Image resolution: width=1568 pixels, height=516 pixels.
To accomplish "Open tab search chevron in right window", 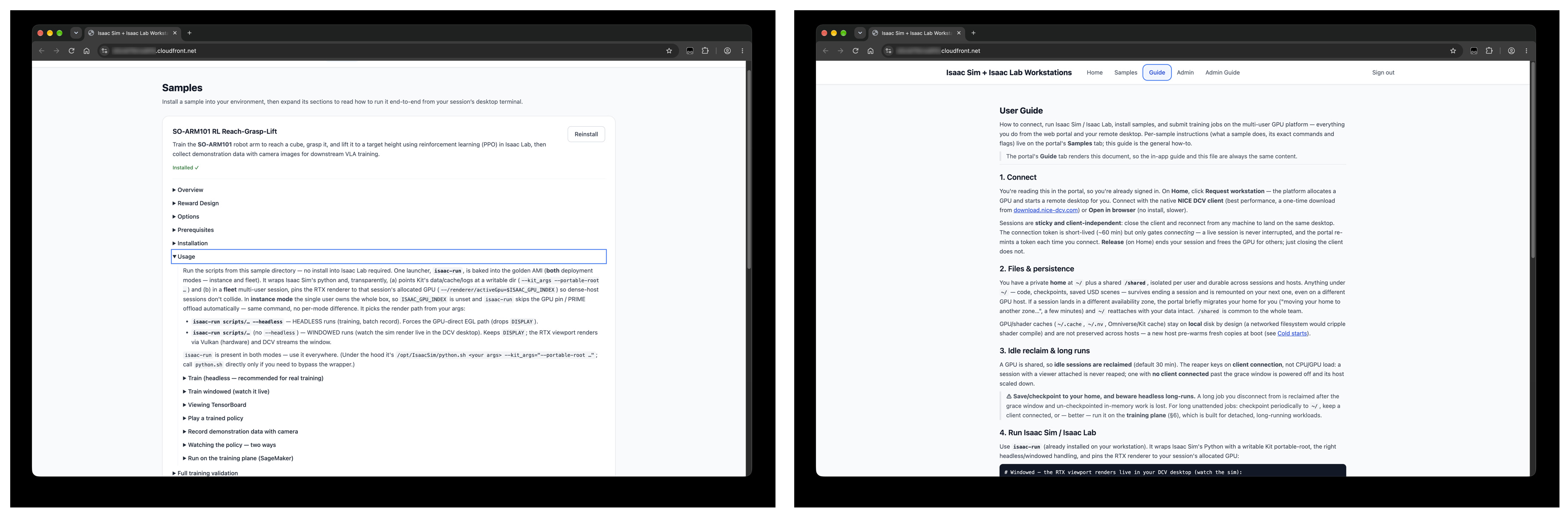I will (x=860, y=33).
